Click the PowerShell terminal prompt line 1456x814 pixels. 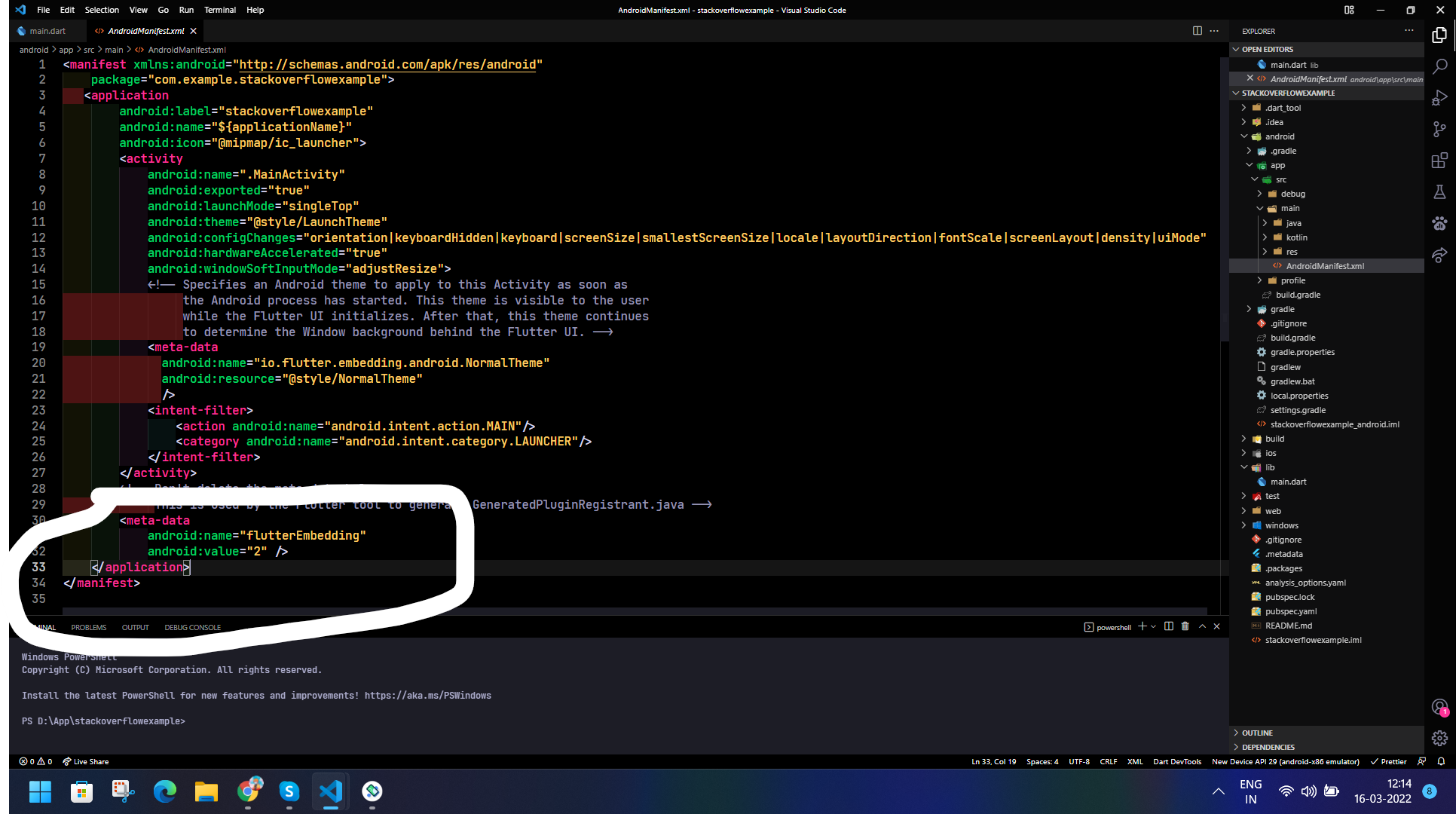click(x=103, y=721)
